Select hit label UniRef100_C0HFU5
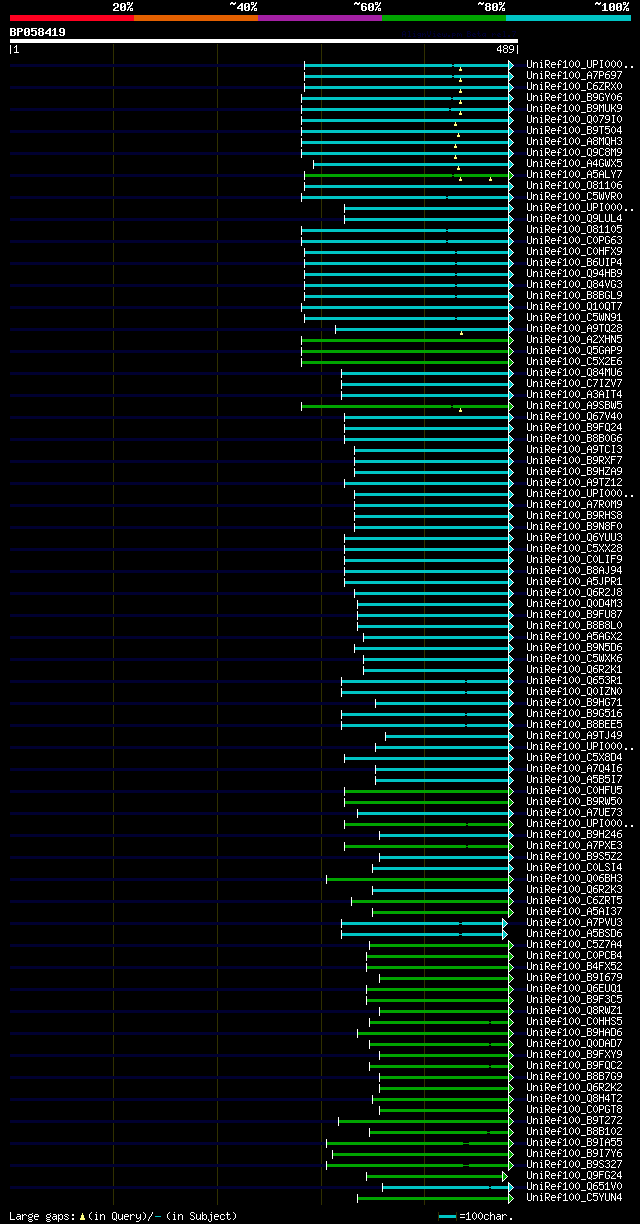Screen dimensions: 640x1224 pyautogui.click(x=574, y=791)
